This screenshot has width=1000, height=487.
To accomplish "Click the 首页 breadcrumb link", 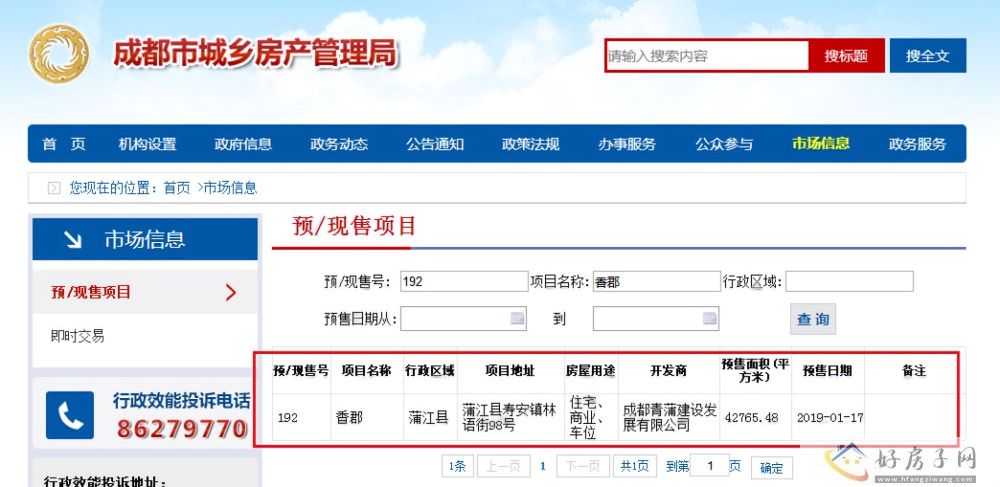I will coord(176,188).
